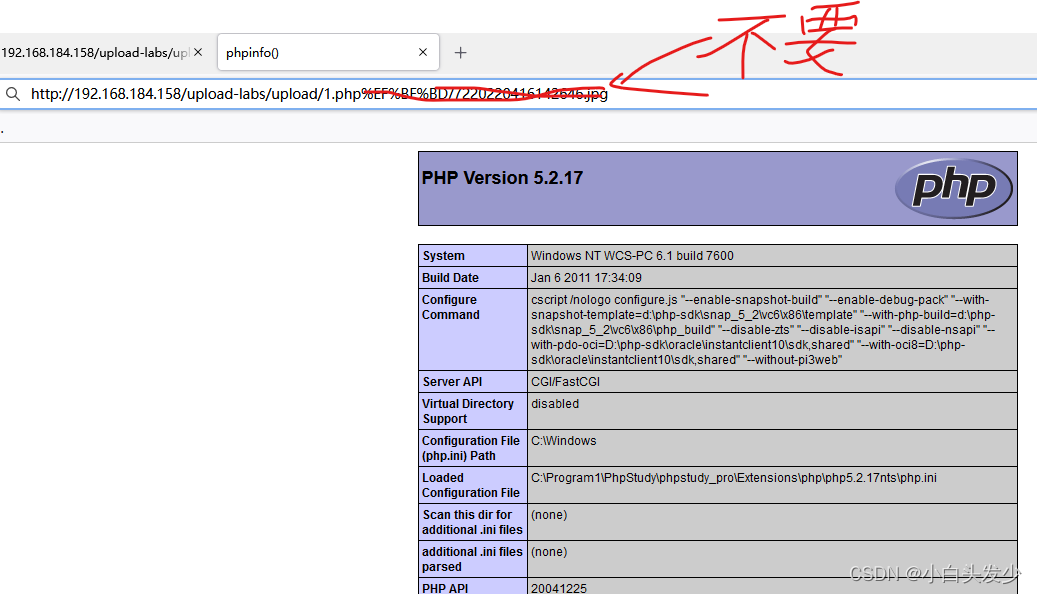Select the 20041225 value
Screen dimensions: 1037x594
tap(558, 588)
